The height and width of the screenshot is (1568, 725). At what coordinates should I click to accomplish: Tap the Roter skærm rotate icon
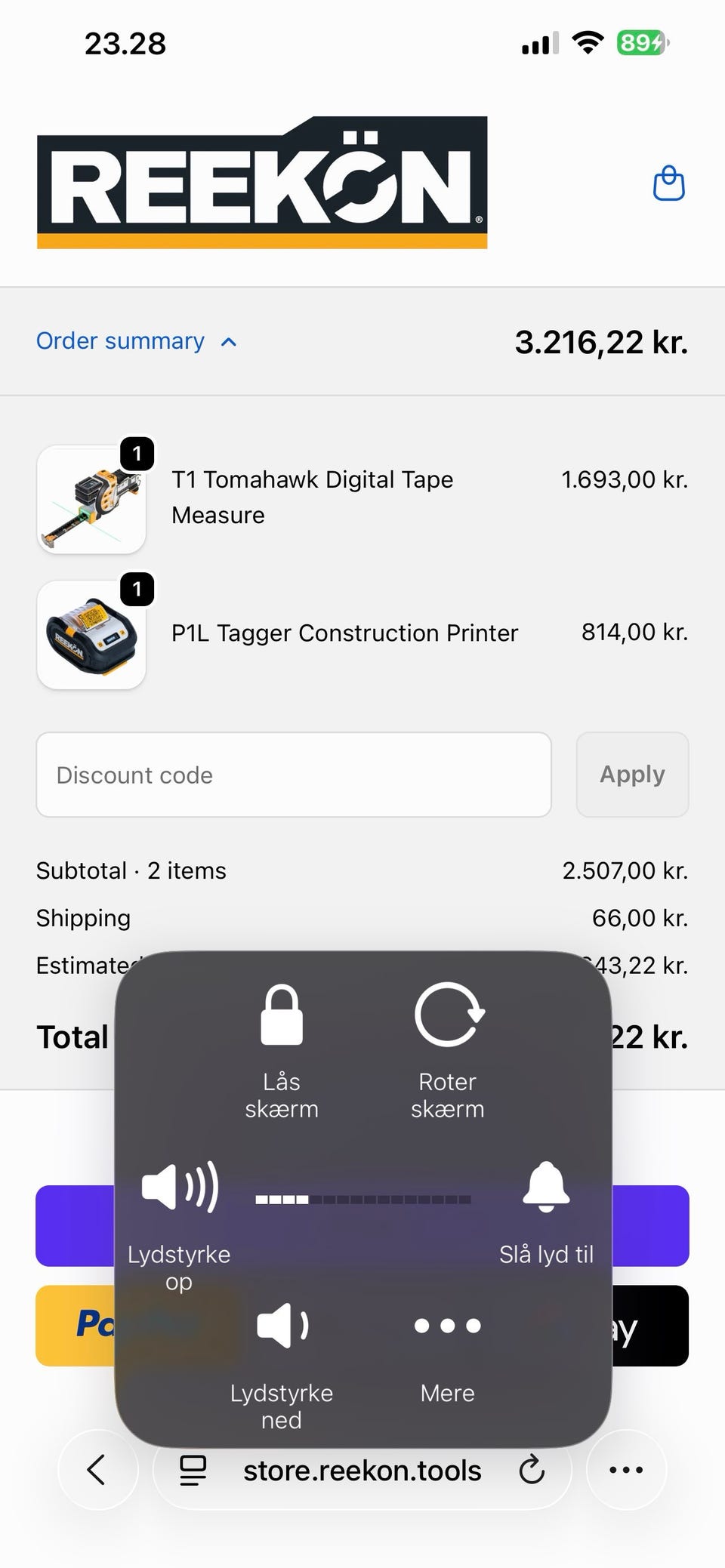(448, 1016)
